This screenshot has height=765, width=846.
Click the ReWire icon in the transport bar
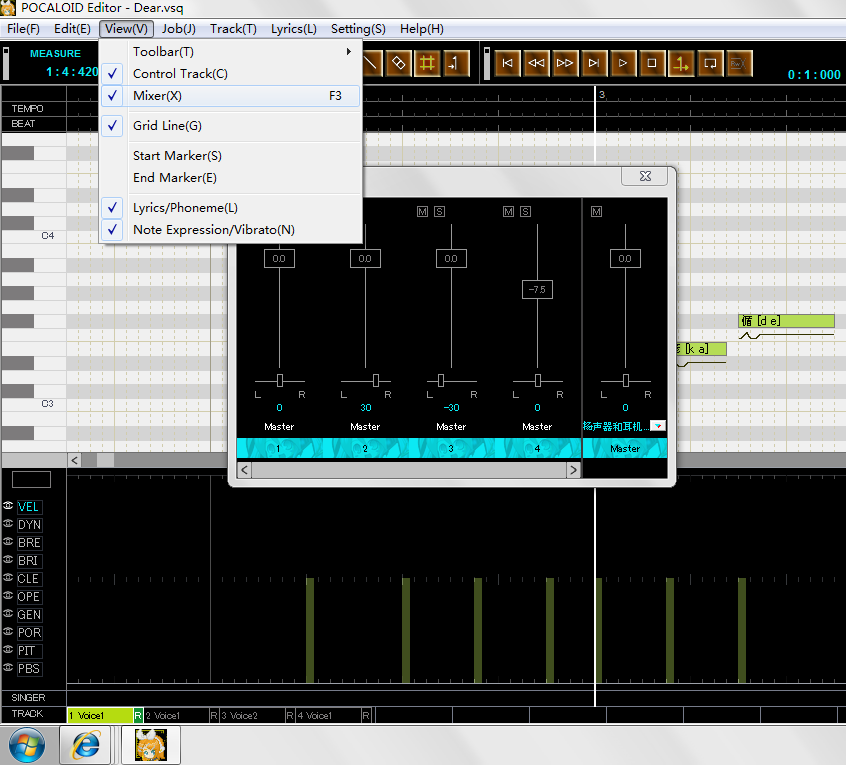(739, 63)
